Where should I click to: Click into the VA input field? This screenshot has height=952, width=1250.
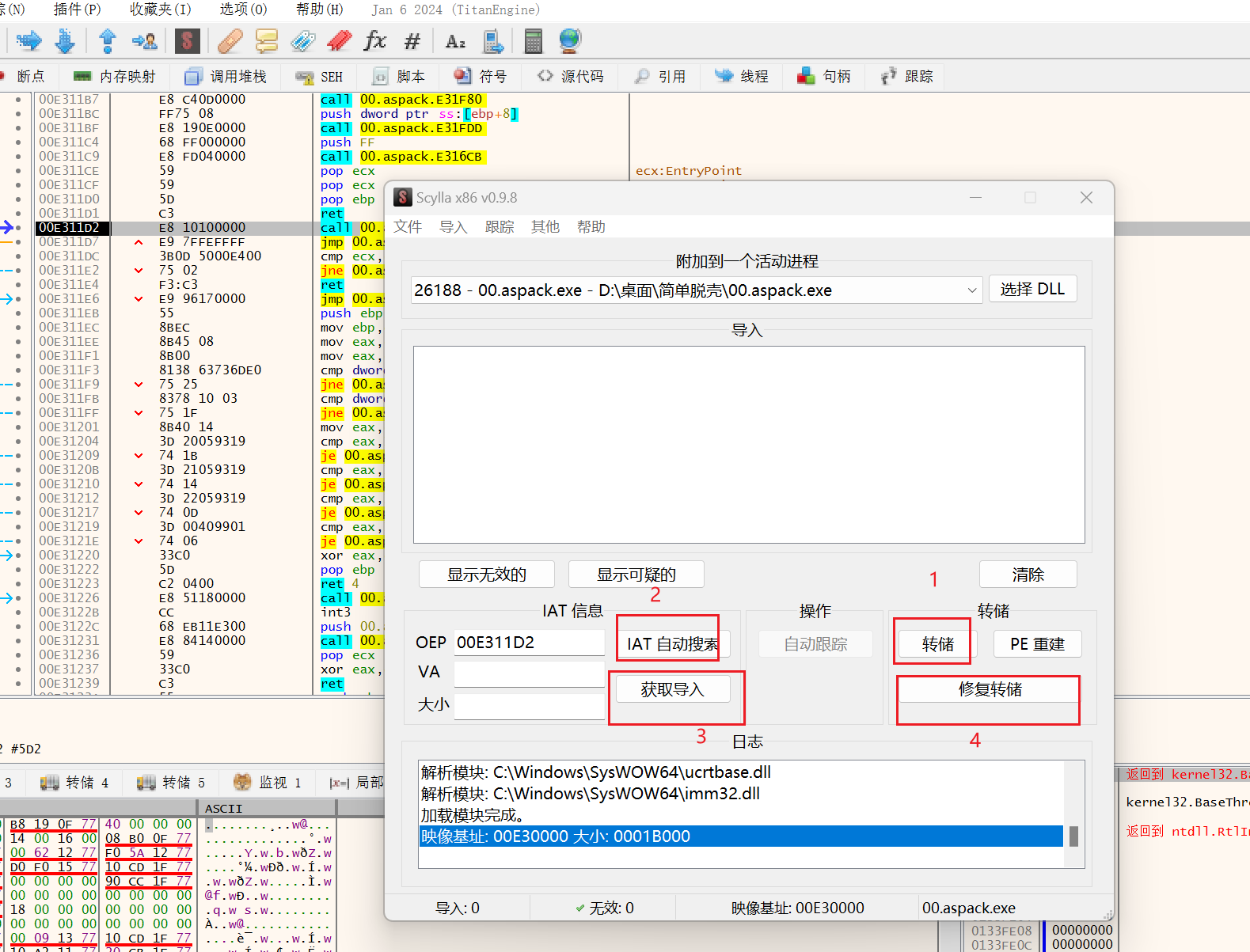[529, 673]
